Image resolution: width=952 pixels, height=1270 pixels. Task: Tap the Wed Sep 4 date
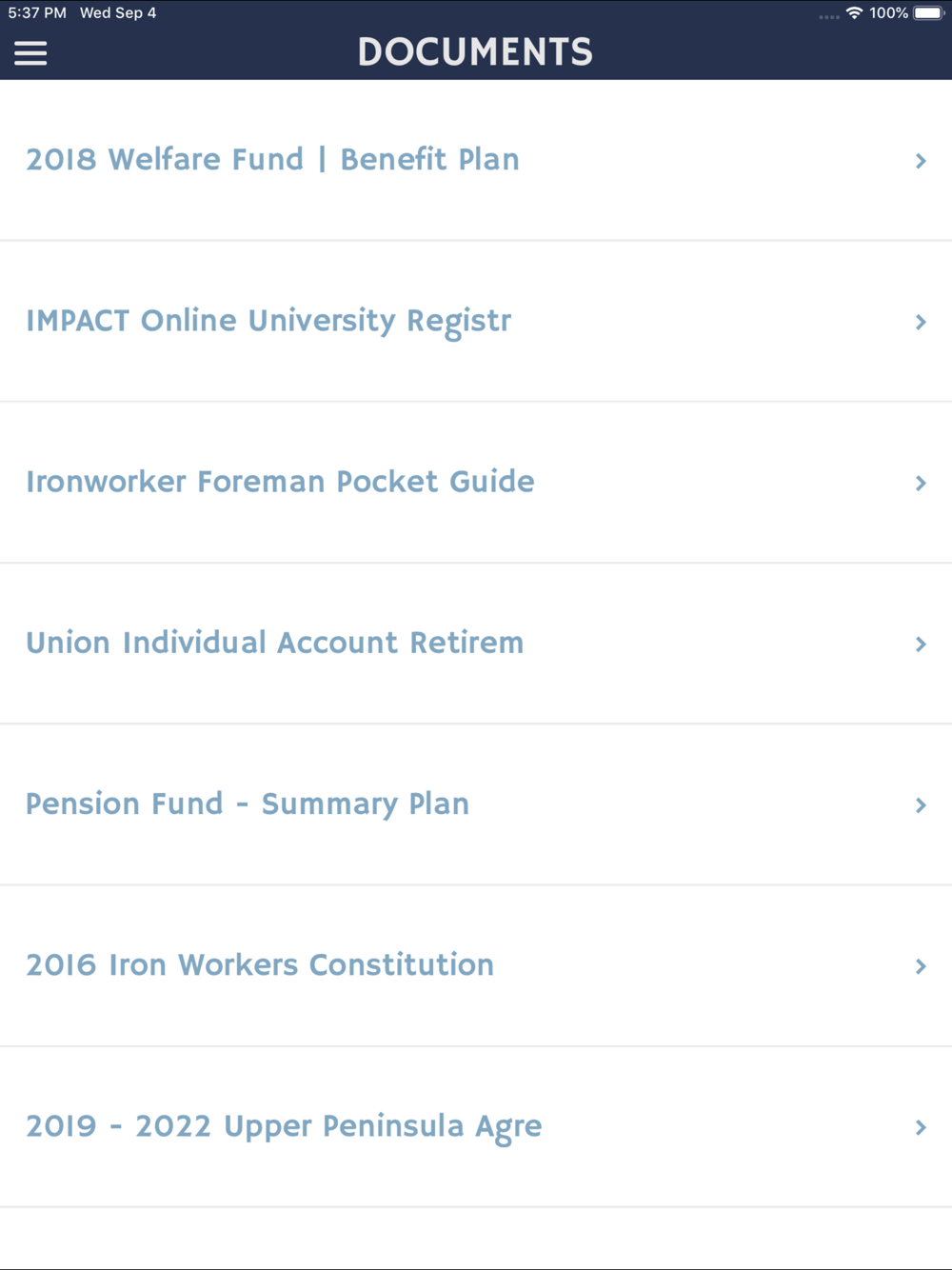point(118,13)
